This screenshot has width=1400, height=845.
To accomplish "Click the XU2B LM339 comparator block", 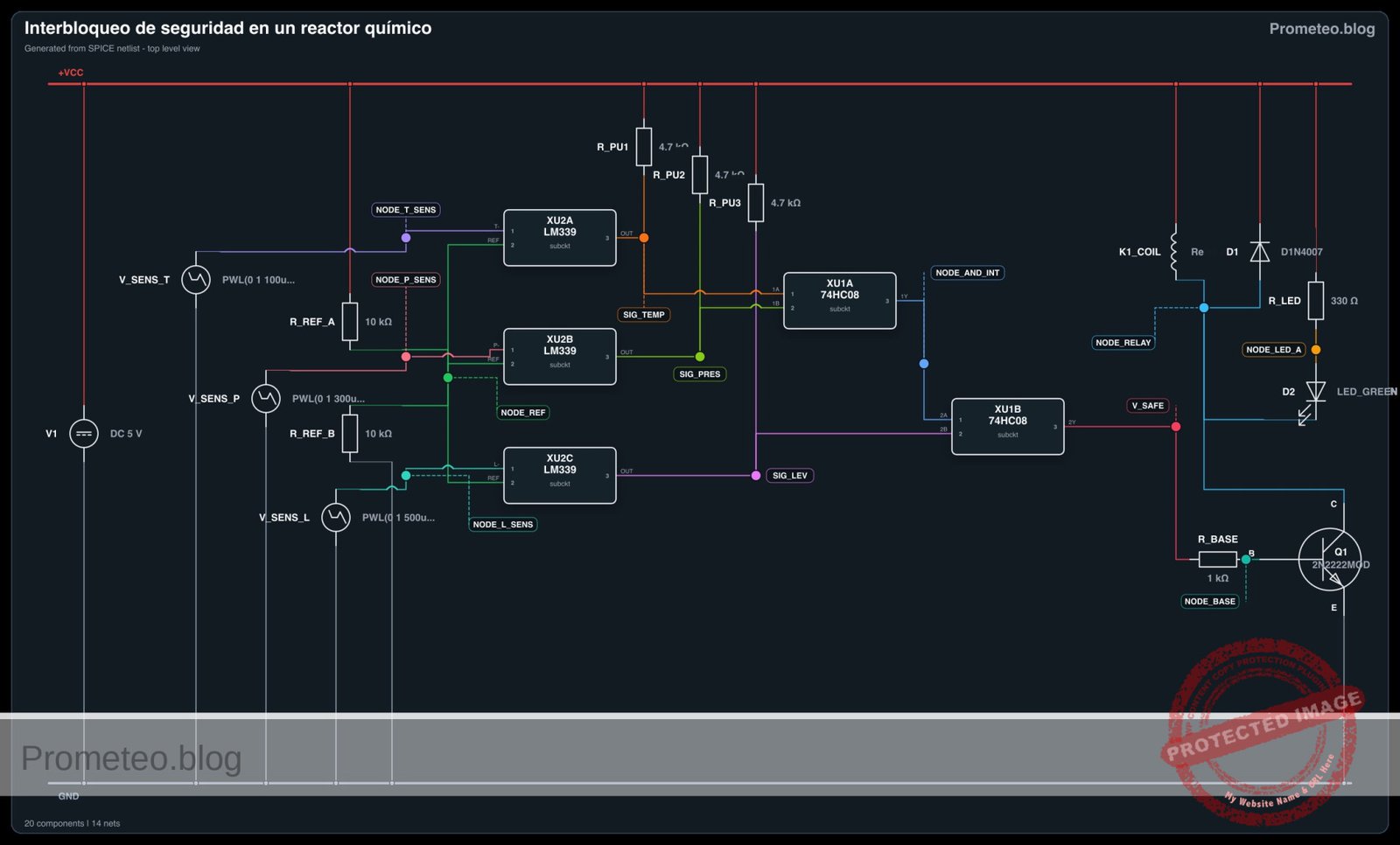I will (x=560, y=357).
